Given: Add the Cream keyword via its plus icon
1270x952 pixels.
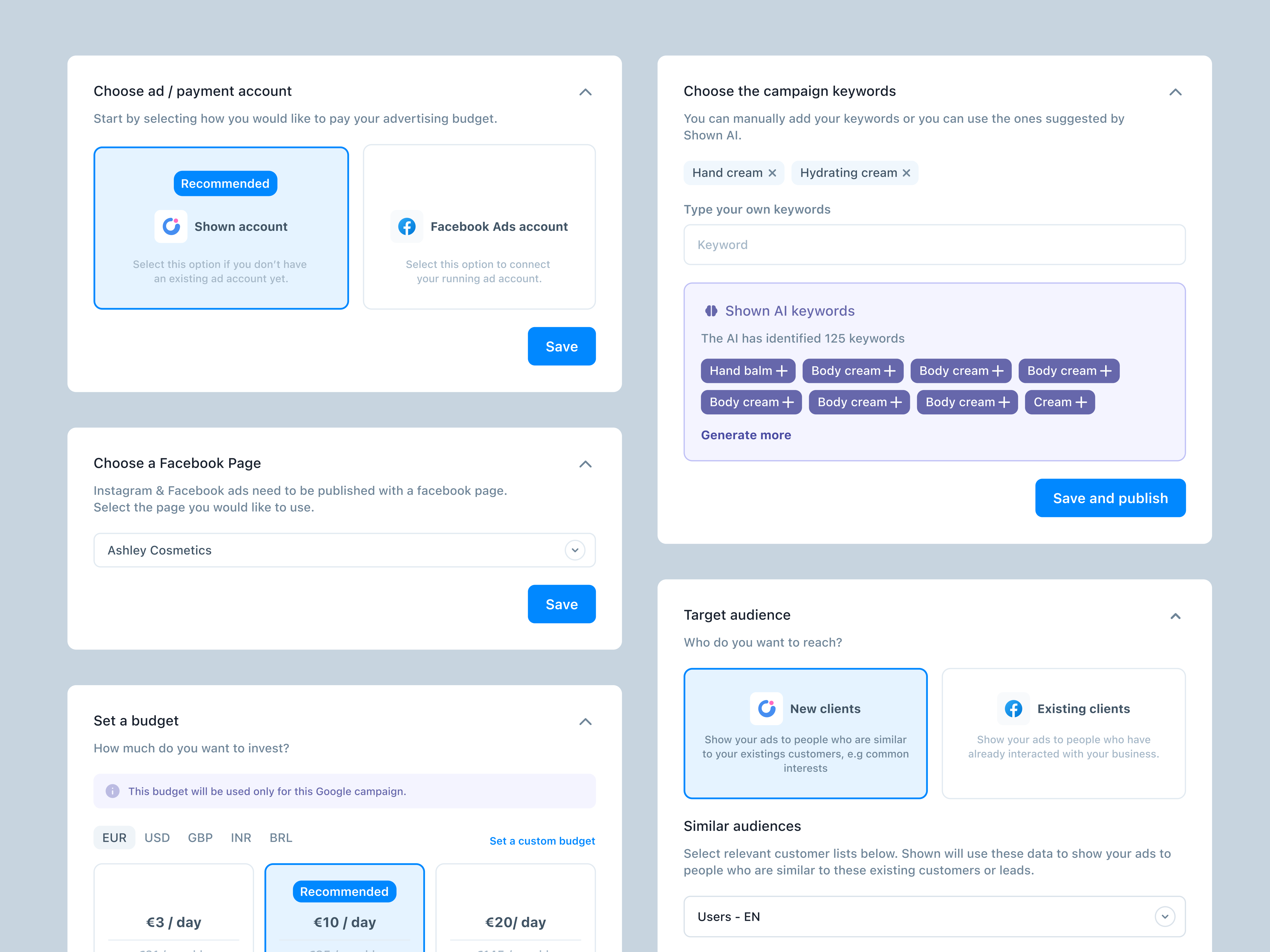Looking at the screenshot, I should (x=1082, y=402).
